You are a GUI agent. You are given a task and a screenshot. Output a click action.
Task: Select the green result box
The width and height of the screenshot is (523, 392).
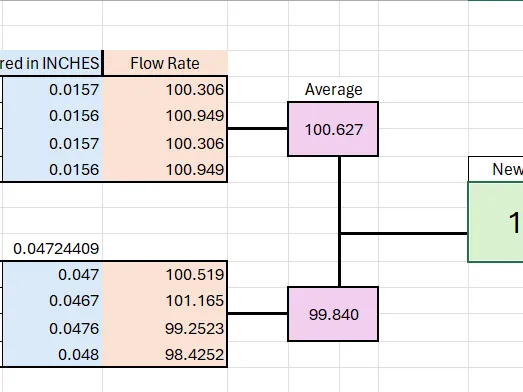tap(496, 222)
